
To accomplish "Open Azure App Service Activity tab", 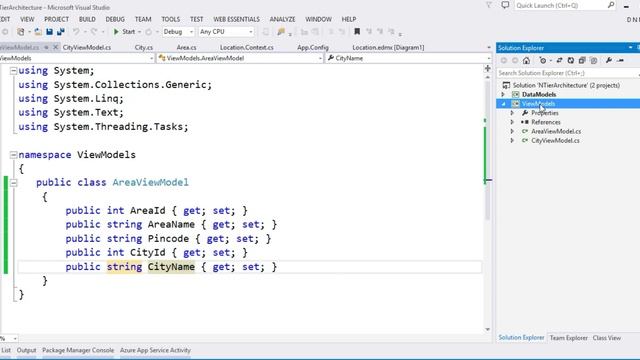I will [x=155, y=350].
